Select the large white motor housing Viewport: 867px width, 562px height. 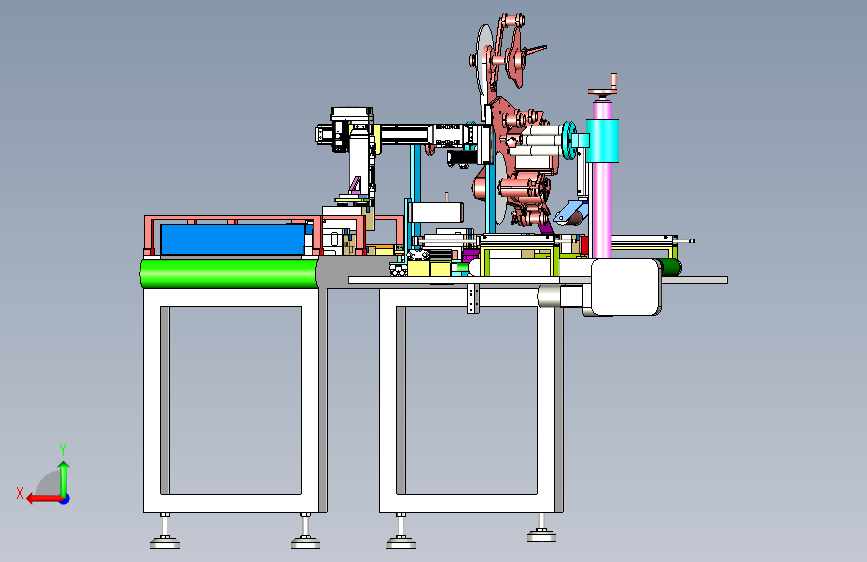[x=626, y=287]
